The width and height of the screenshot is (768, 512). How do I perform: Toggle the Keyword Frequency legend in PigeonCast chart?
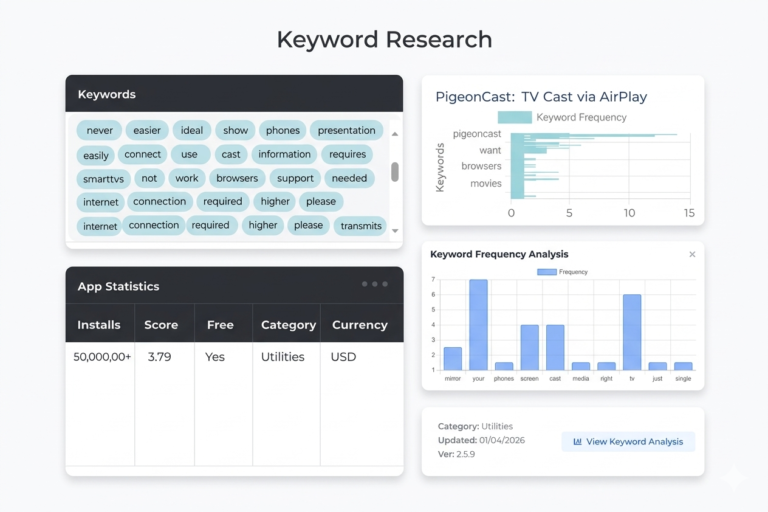(514, 117)
